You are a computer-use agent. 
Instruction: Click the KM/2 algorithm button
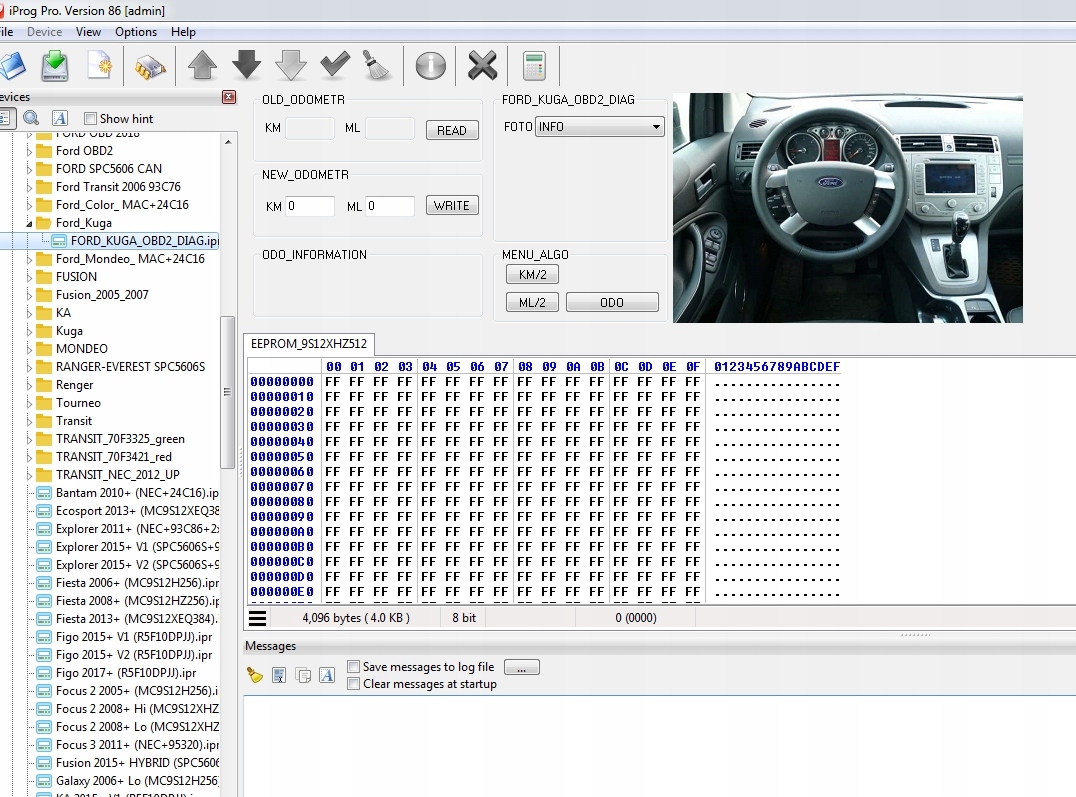532,275
